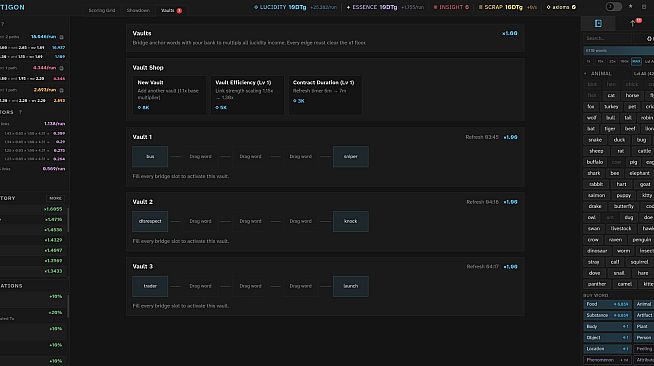Buy an Object word

pos(607,338)
